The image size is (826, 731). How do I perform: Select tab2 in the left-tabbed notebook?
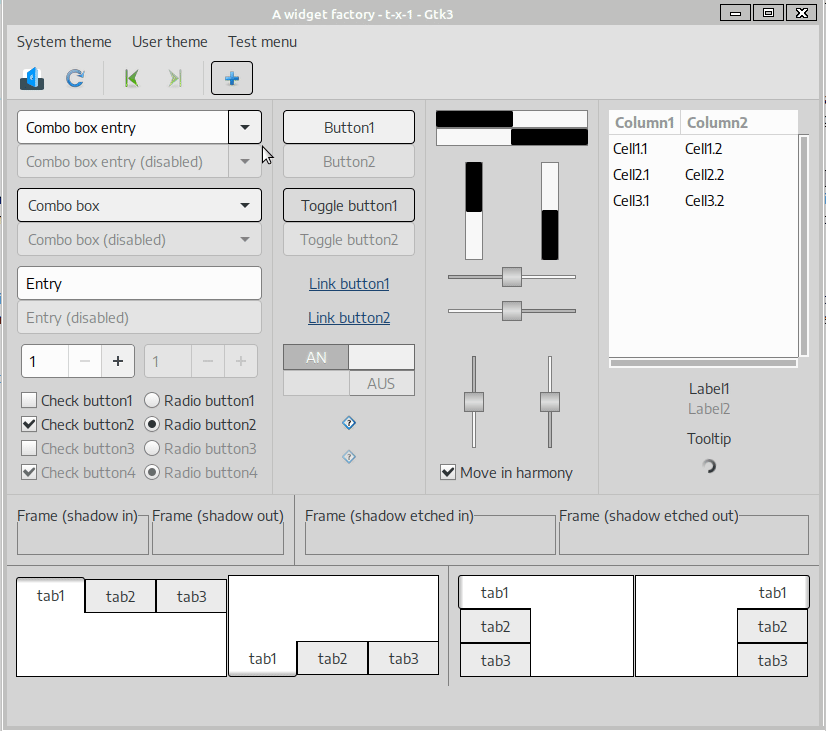point(496,626)
